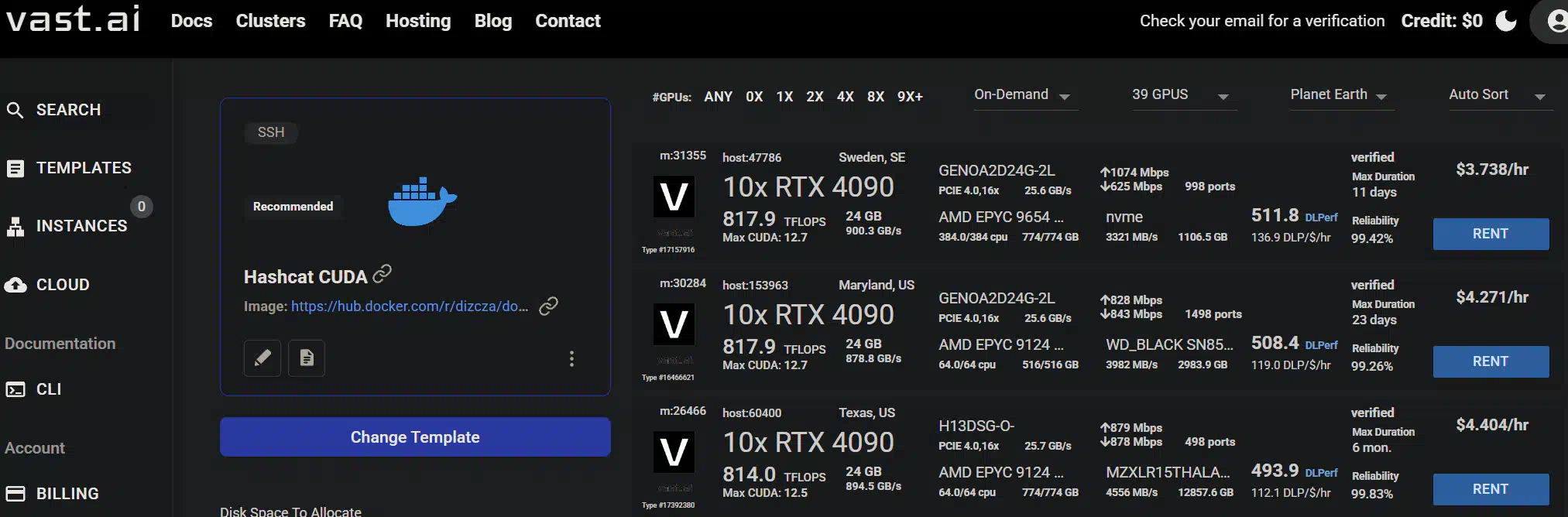Click the Type #17157916 label

click(x=668, y=250)
